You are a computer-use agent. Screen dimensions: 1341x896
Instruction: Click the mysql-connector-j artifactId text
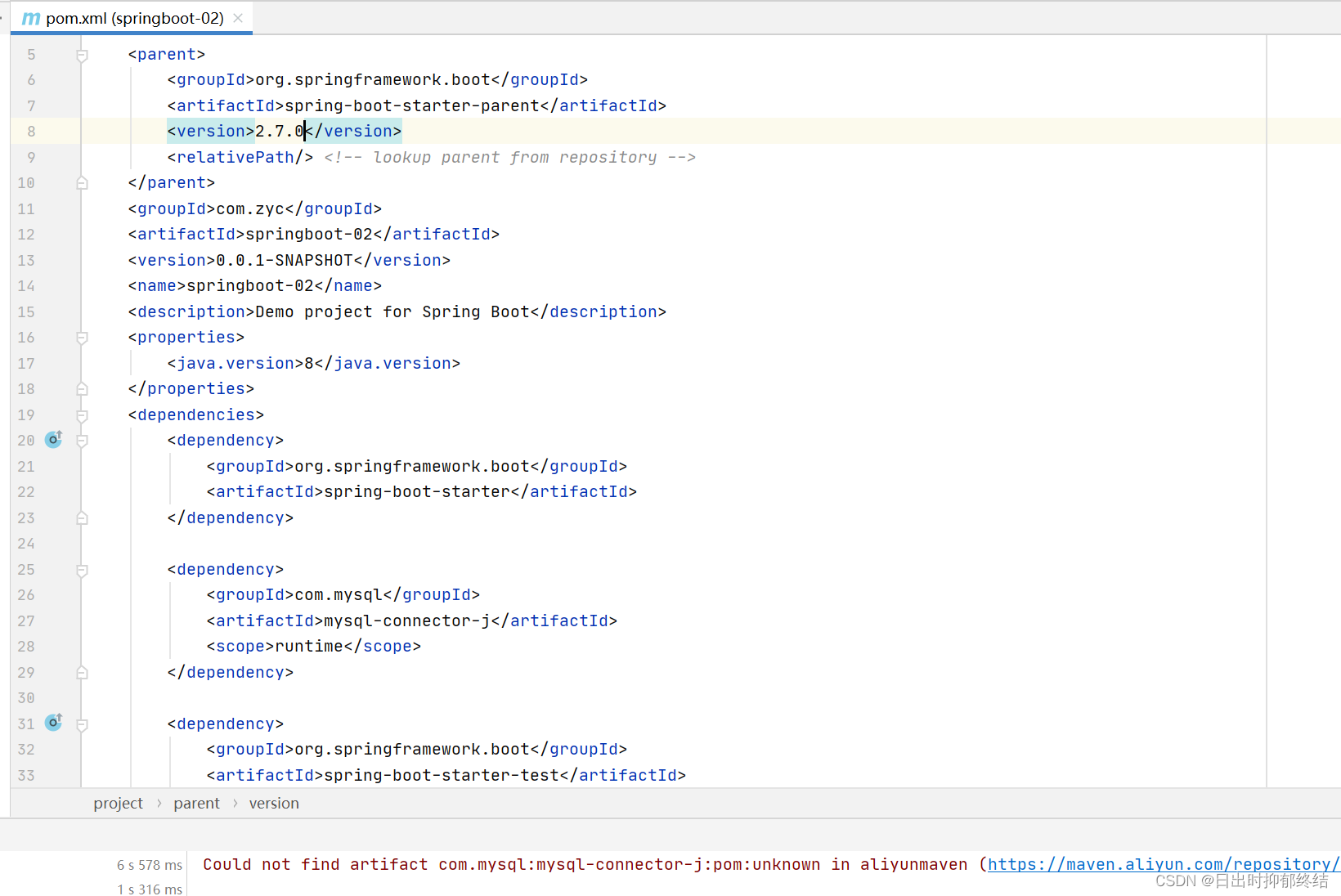[x=407, y=620]
